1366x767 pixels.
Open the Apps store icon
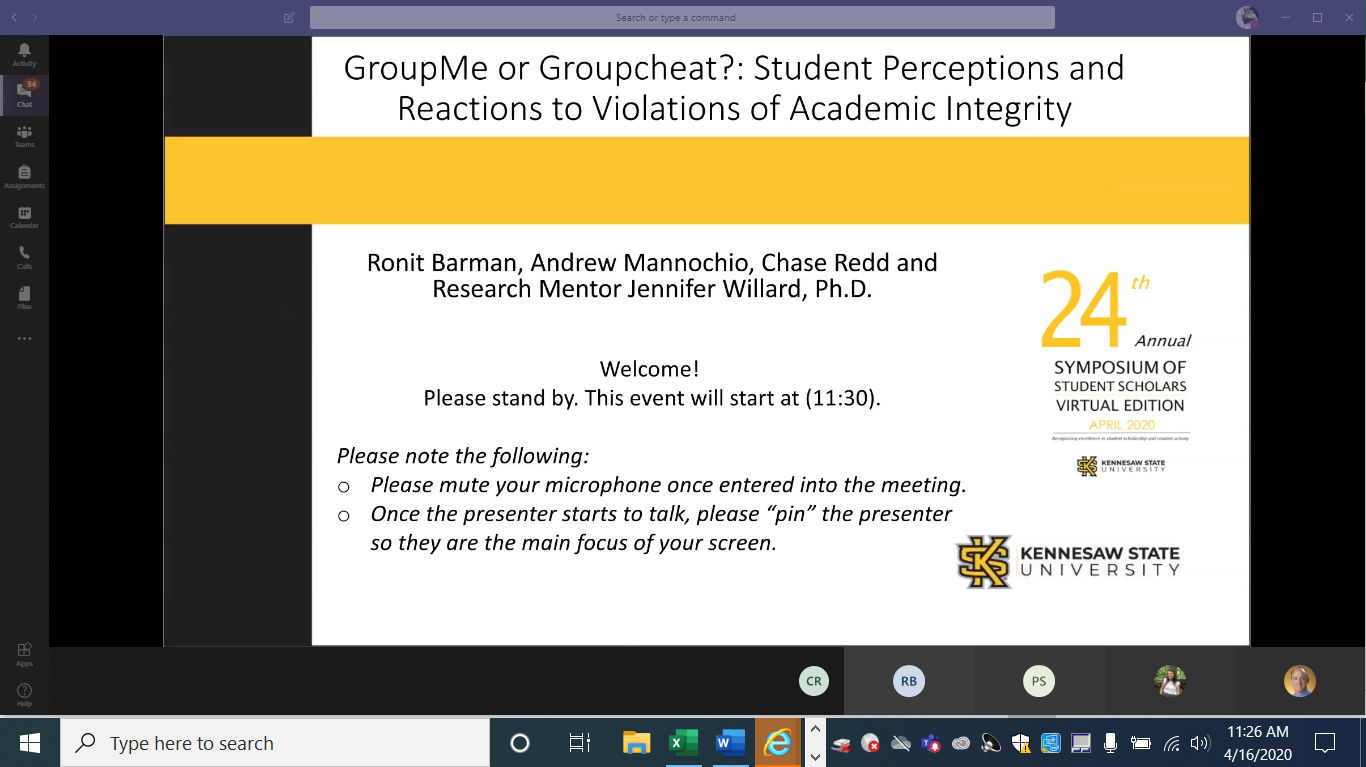point(24,654)
